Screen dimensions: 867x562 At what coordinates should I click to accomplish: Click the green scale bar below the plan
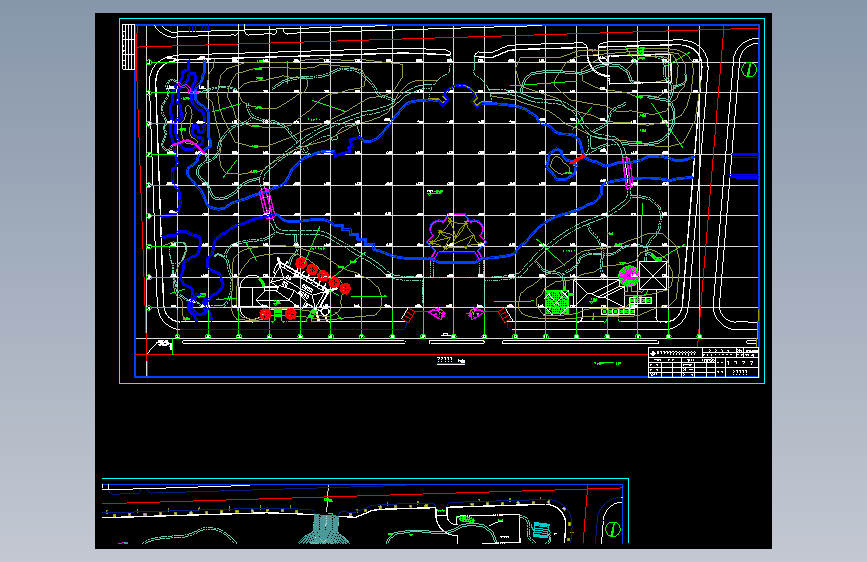(607, 363)
